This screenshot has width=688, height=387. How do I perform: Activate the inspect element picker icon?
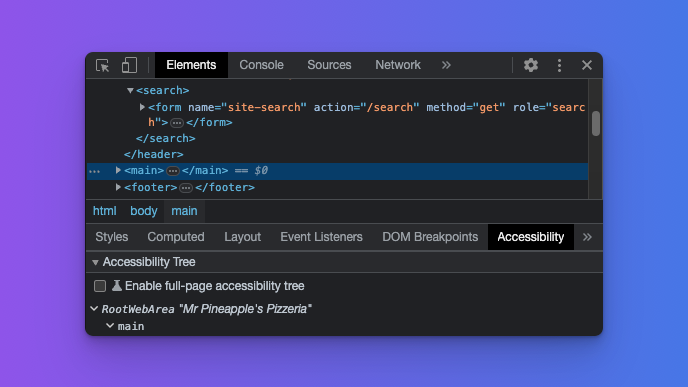[x=103, y=65]
